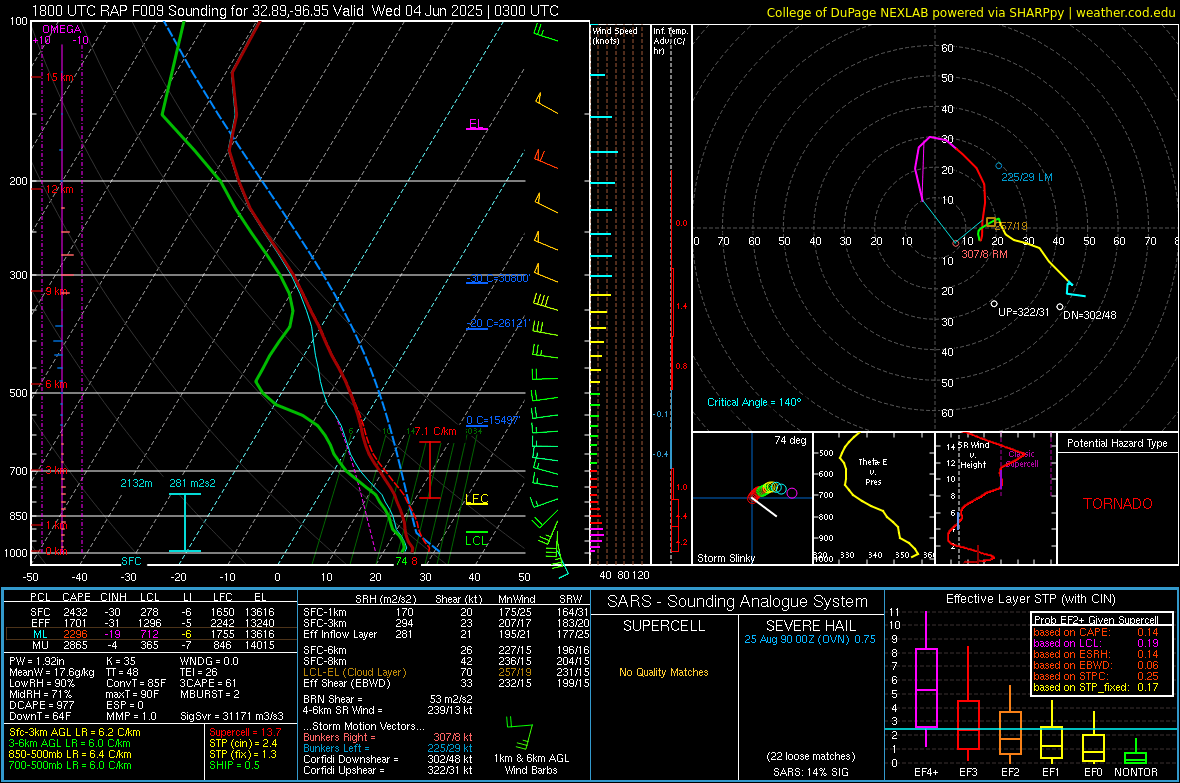
Task: Click the PW = 1.92in value
Action: coord(38,661)
